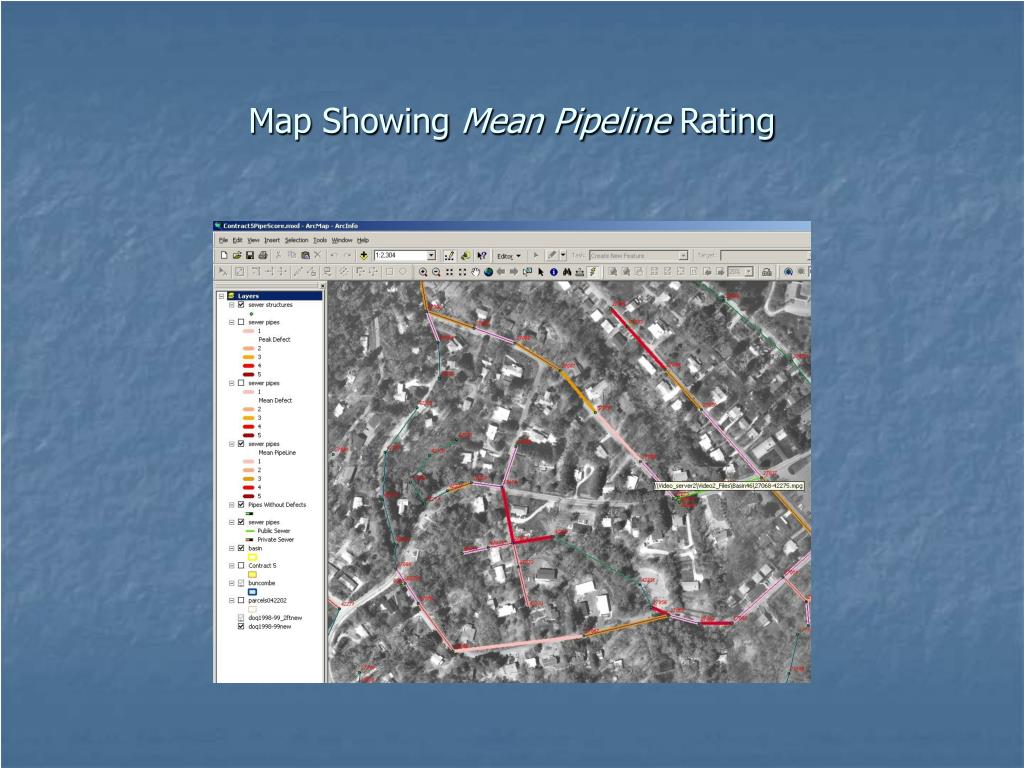Click the Save disk icon
Viewport: 1024px width, 768px height.
coord(249,255)
